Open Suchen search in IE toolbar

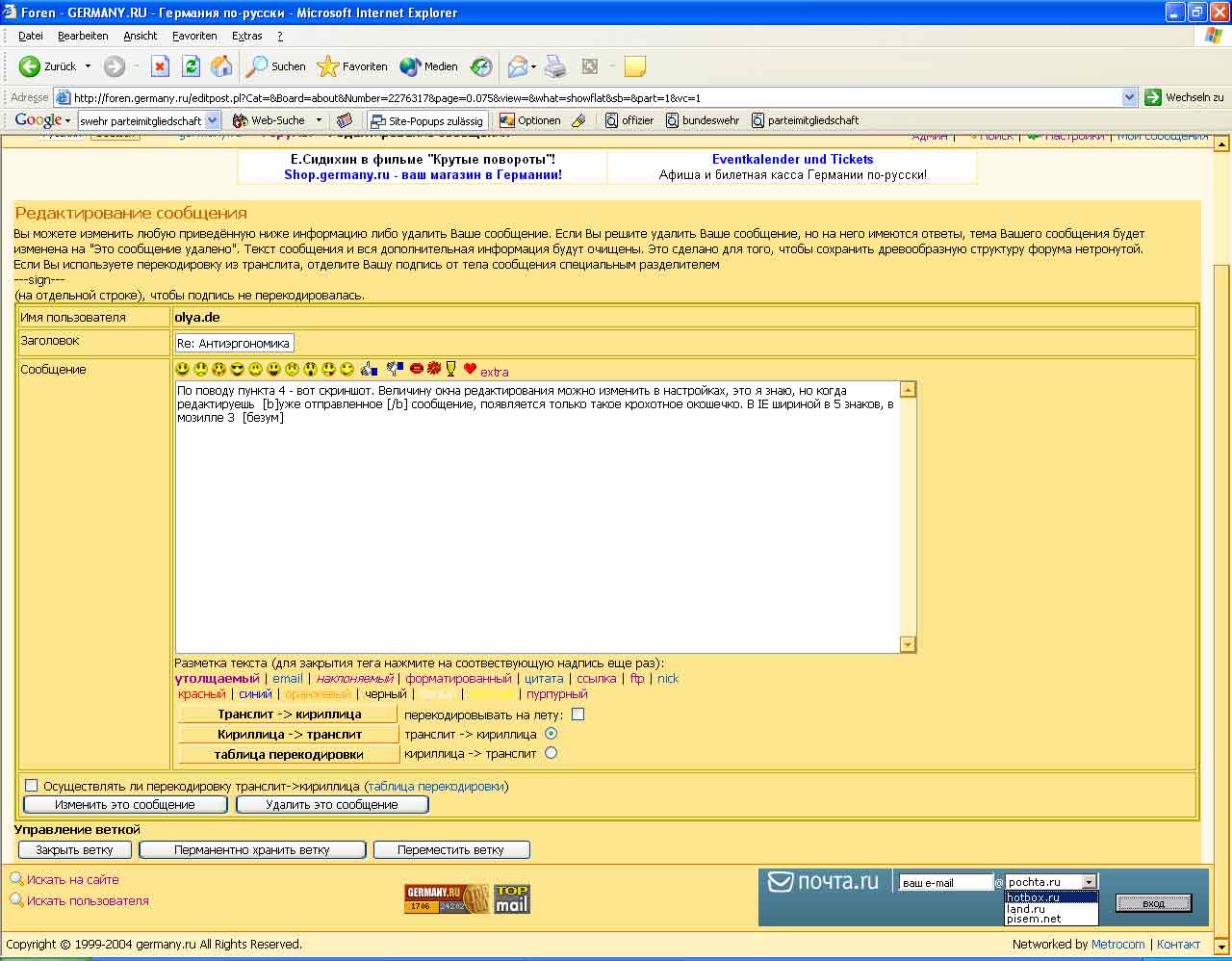(276, 66)
